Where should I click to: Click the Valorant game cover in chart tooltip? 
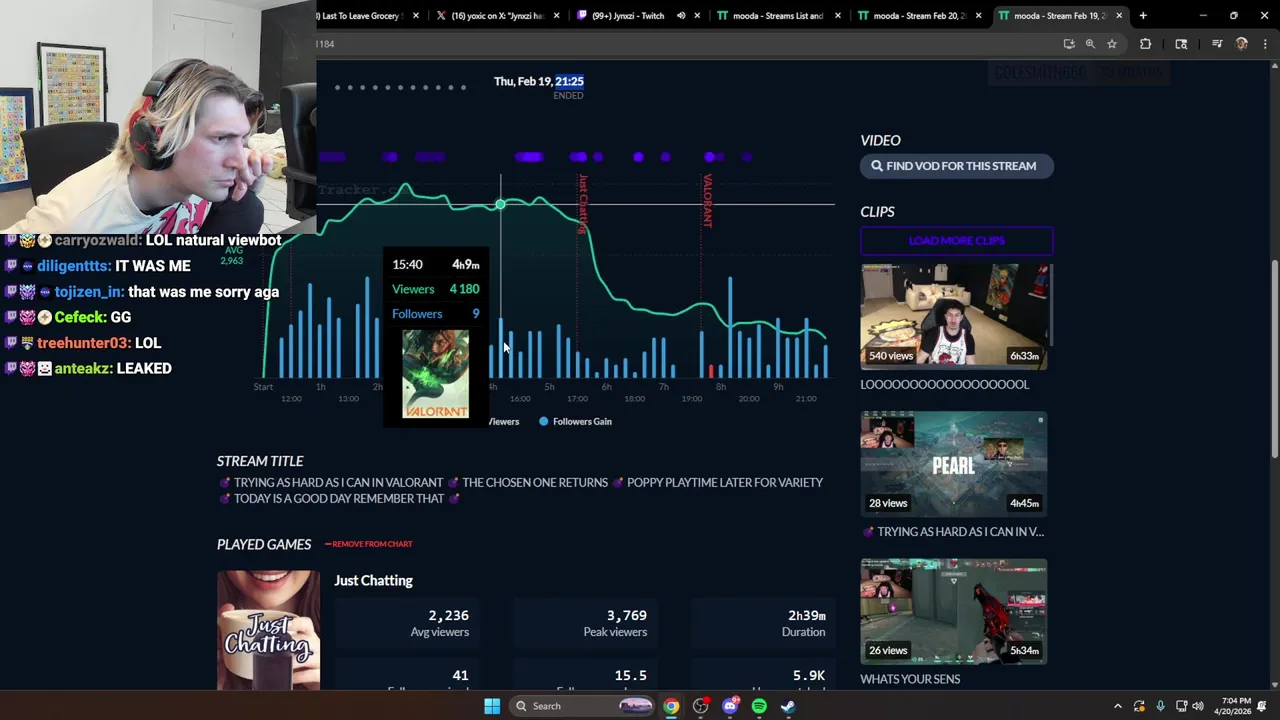tap(435, 374)
